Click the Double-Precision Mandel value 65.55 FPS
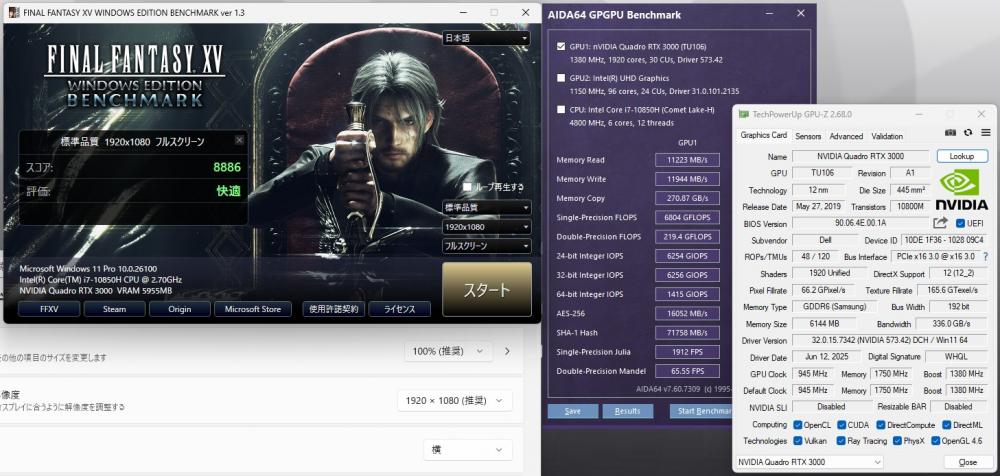The height and width of the screenshot is (476, 1000). tap(688, 371)
